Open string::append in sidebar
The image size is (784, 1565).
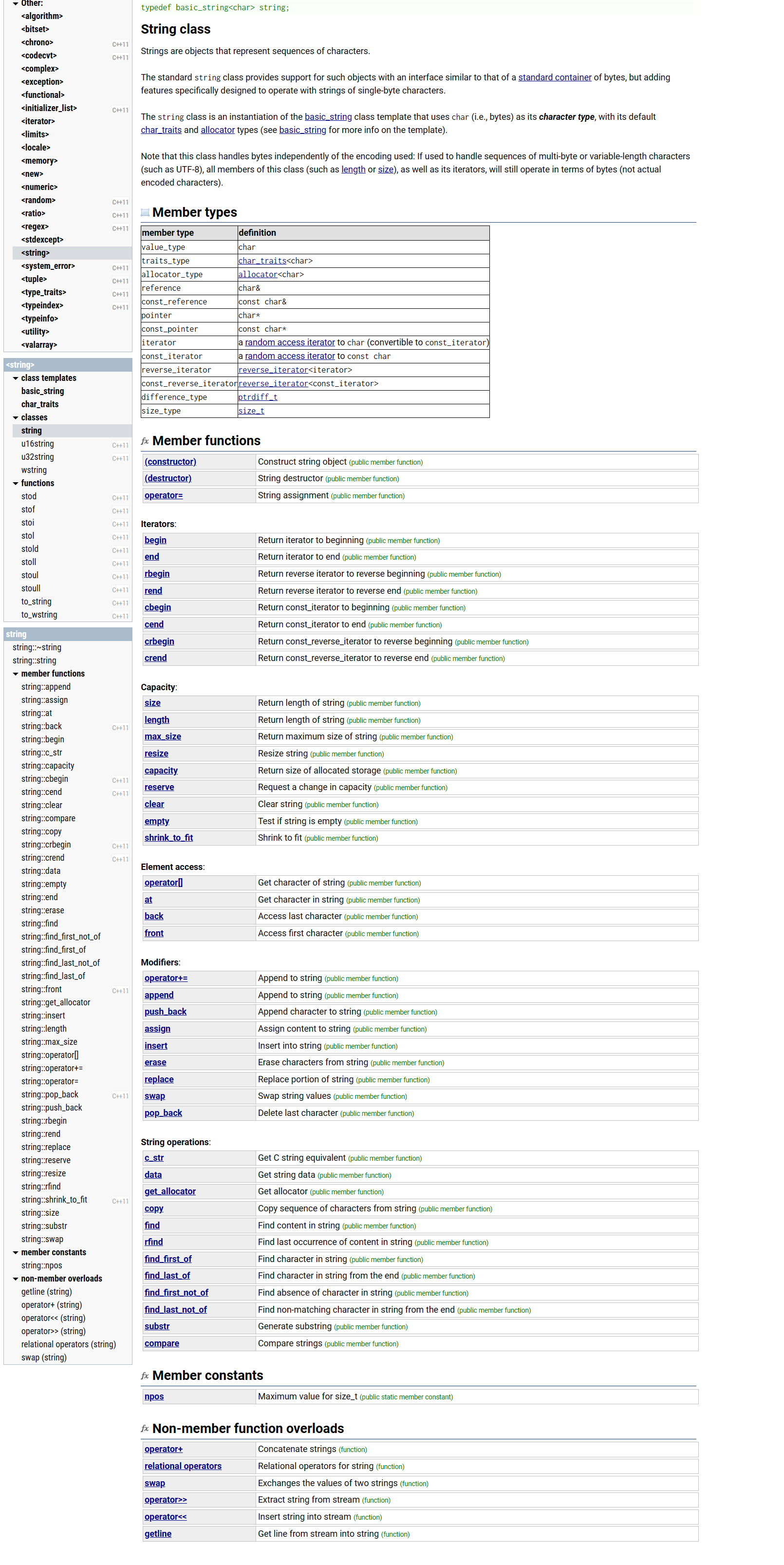tap(46, 686)
